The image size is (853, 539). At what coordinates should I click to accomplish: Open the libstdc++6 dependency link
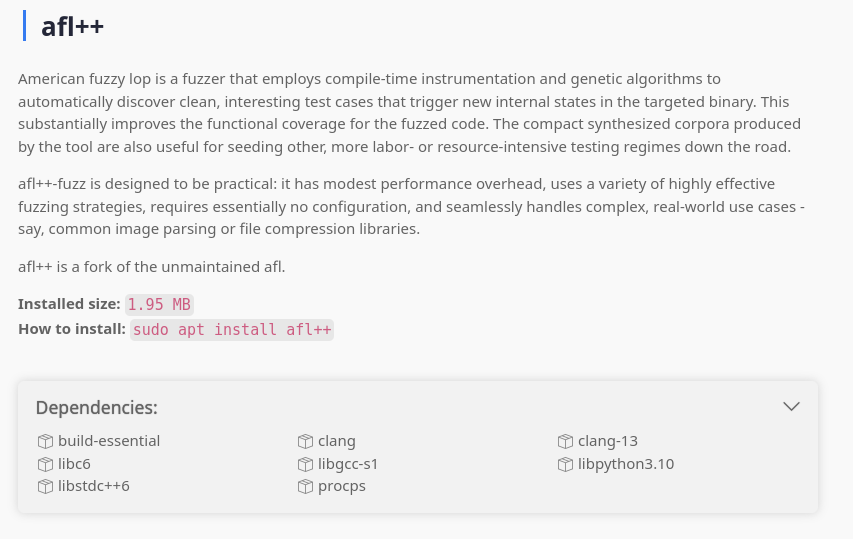pyautogui.click(x=94, y=486)
